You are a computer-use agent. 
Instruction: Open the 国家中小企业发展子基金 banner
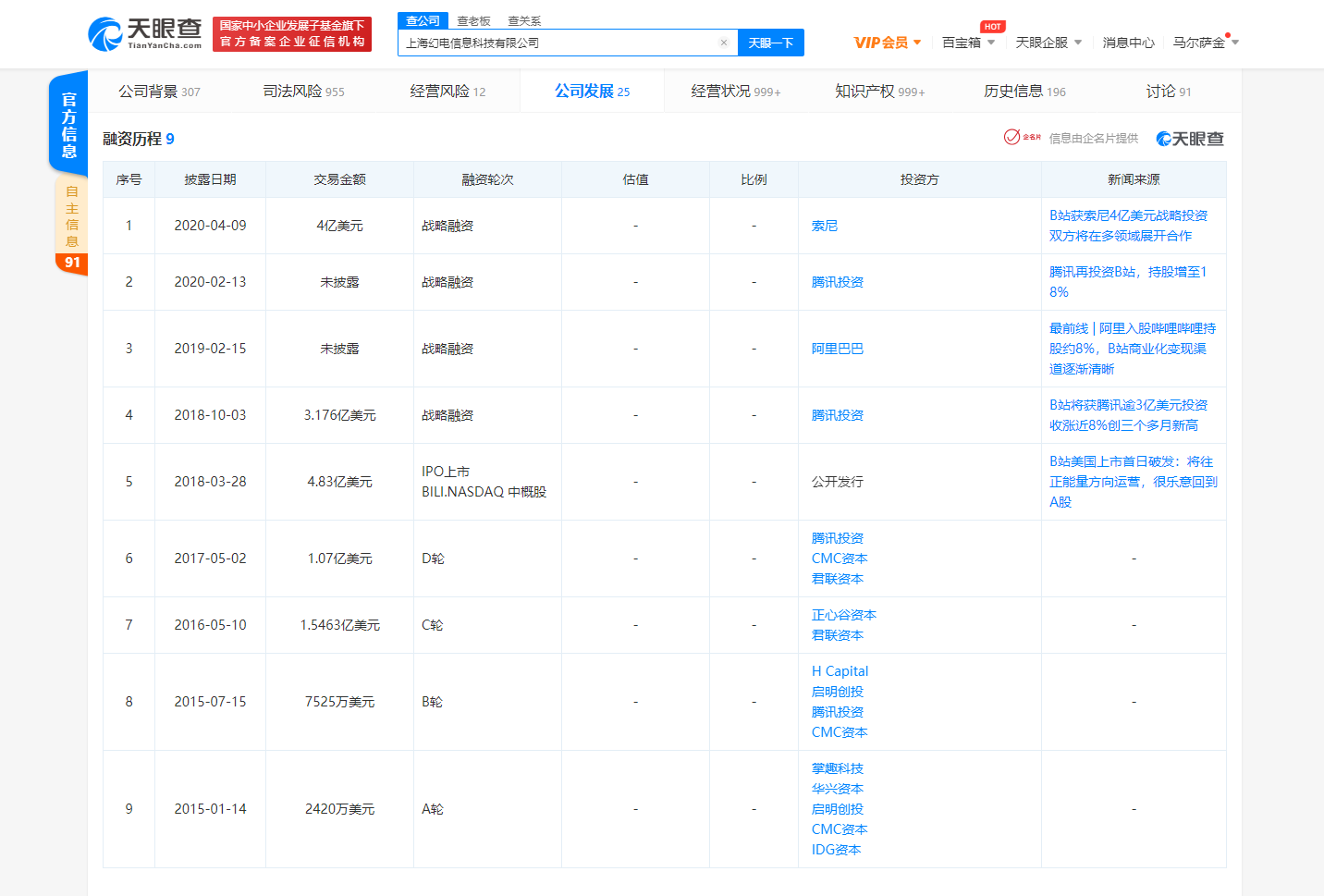292,34
